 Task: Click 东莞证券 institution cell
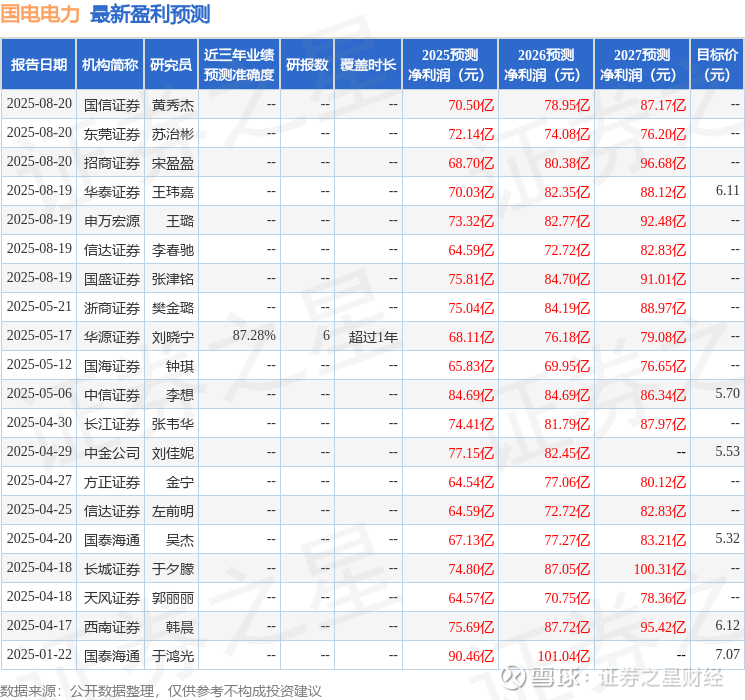112,134
